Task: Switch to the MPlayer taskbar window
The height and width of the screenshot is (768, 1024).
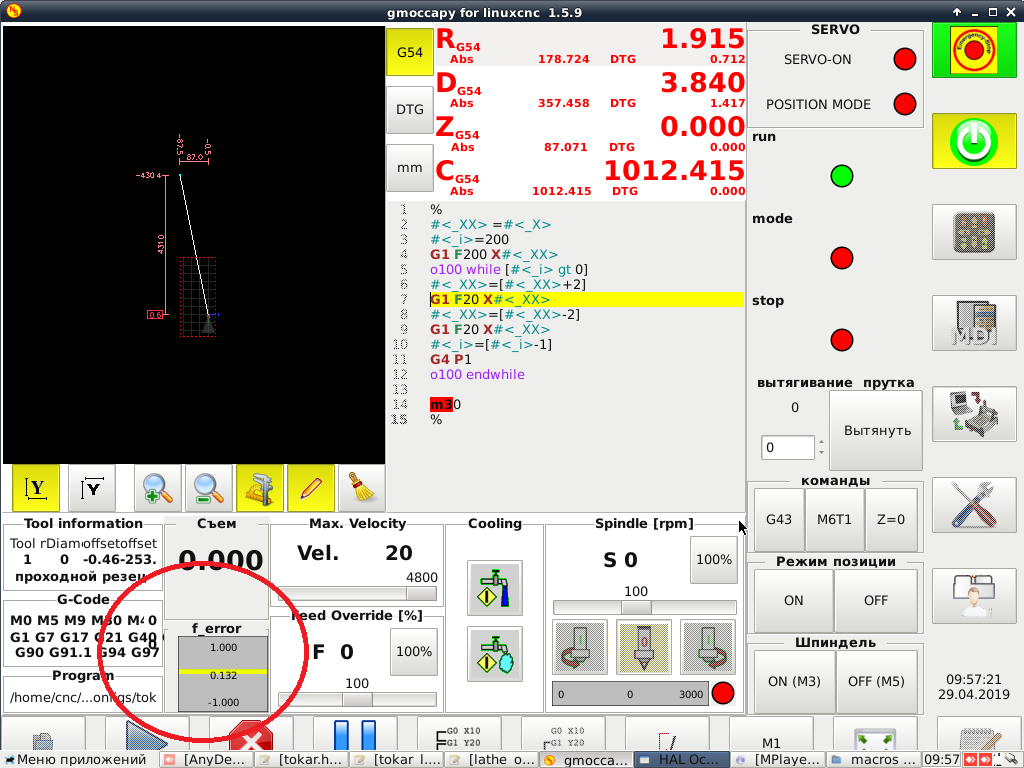Action: pos(778,760)
